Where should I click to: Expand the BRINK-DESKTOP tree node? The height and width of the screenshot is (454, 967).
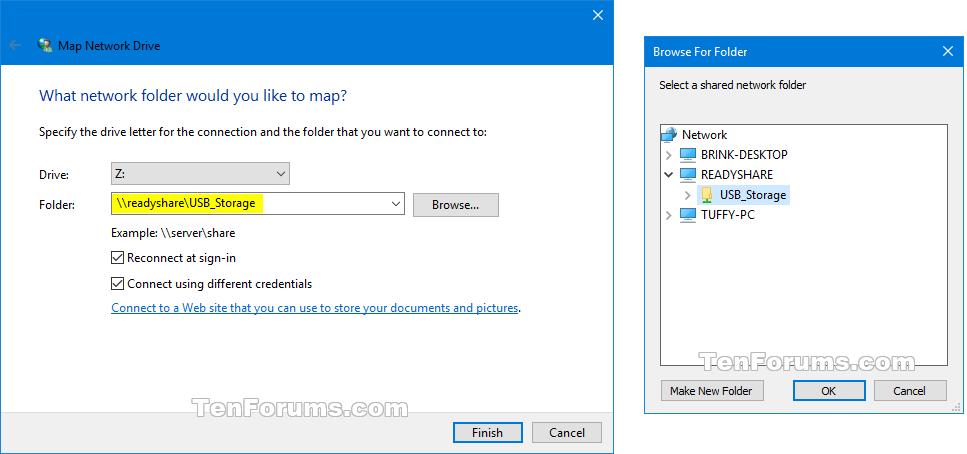pos(669,155)
